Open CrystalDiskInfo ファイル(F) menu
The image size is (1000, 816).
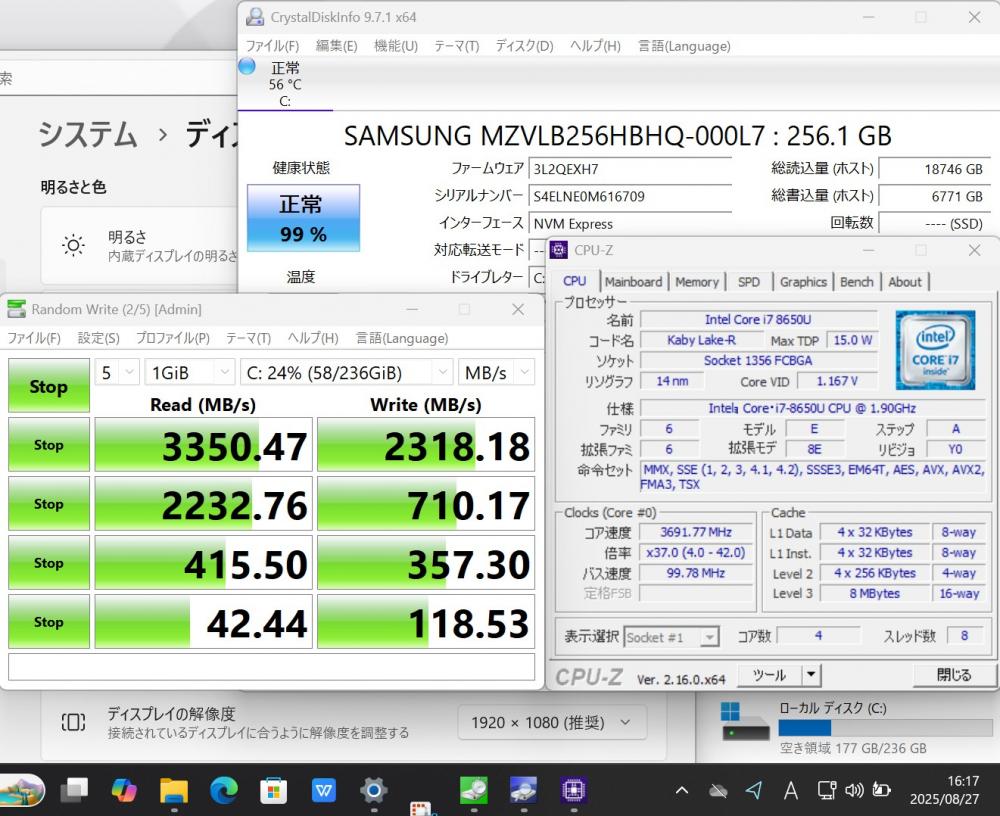tap(272, 46)
